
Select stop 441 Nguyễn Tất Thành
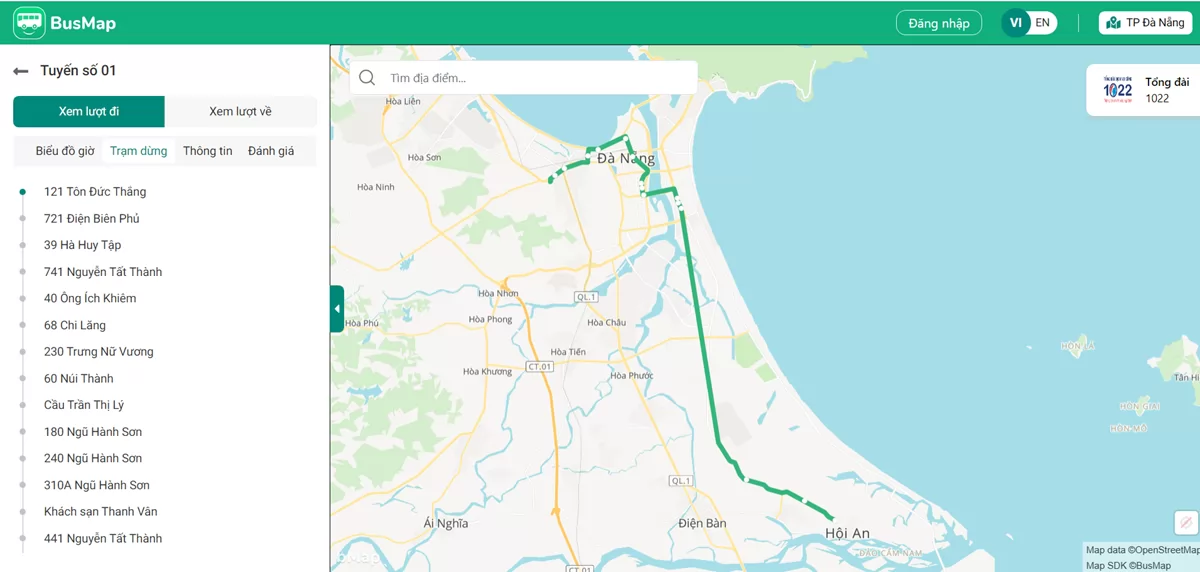(103, 538)
